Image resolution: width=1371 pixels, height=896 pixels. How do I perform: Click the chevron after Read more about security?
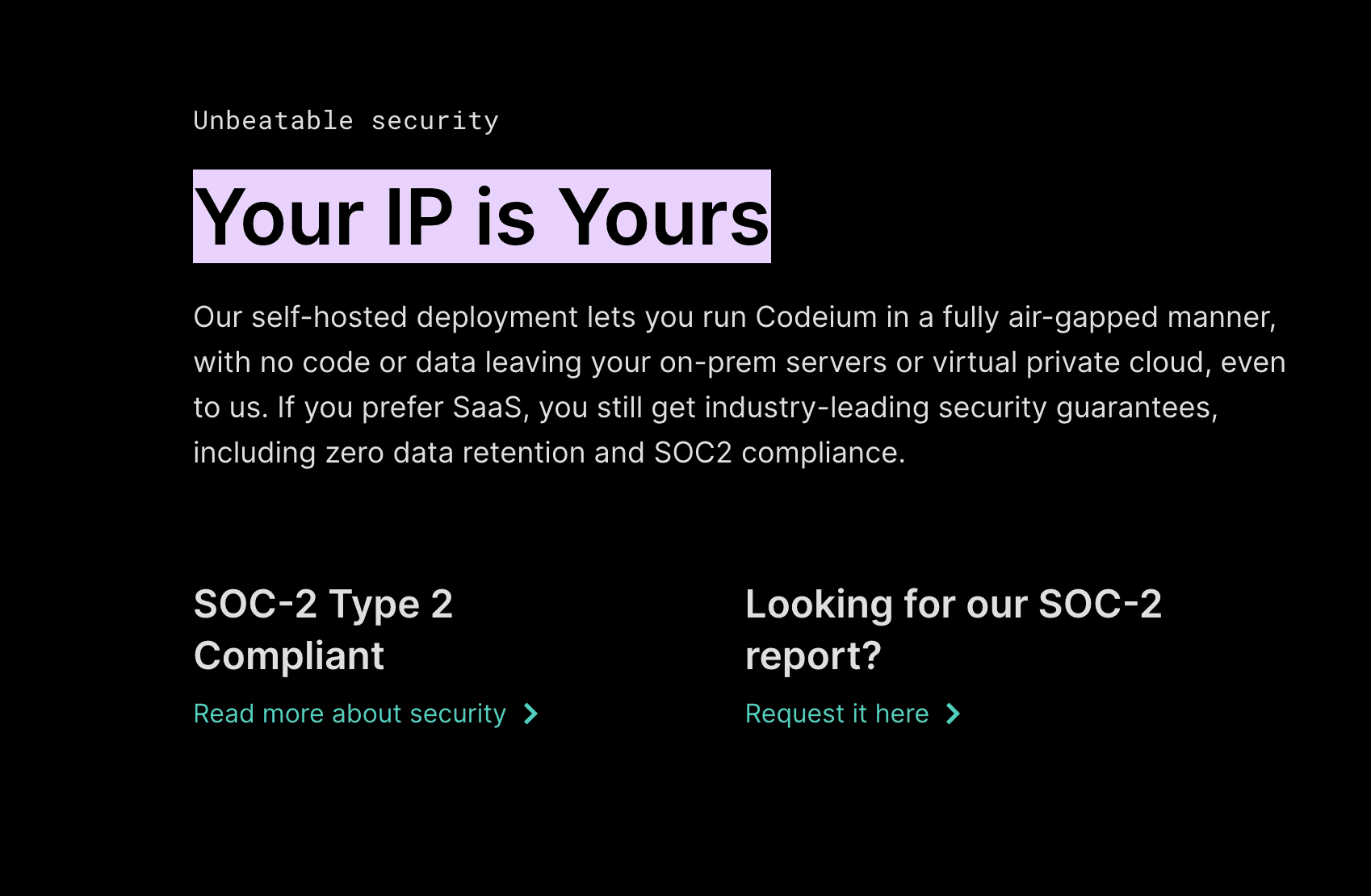pyautogui.click(x=530, y=714)
